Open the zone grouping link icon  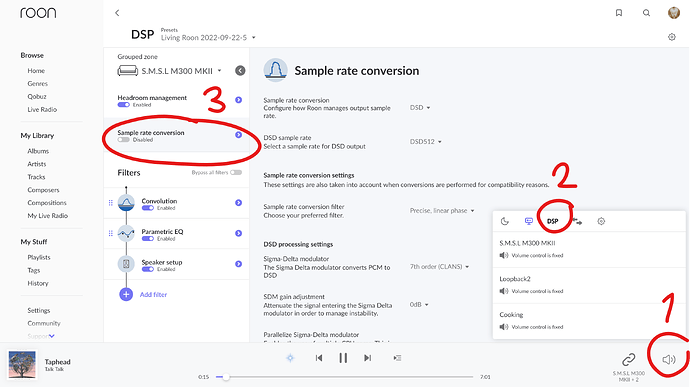[x=628, y=360]
